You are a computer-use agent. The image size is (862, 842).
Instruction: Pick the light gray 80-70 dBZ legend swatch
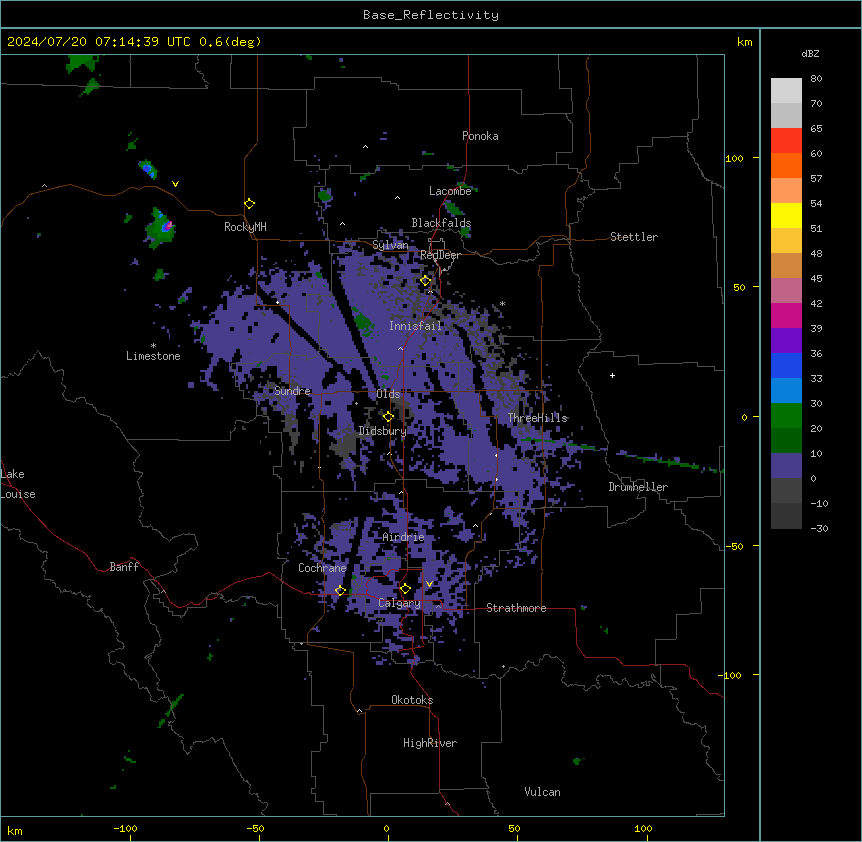[x=786, y=91]
